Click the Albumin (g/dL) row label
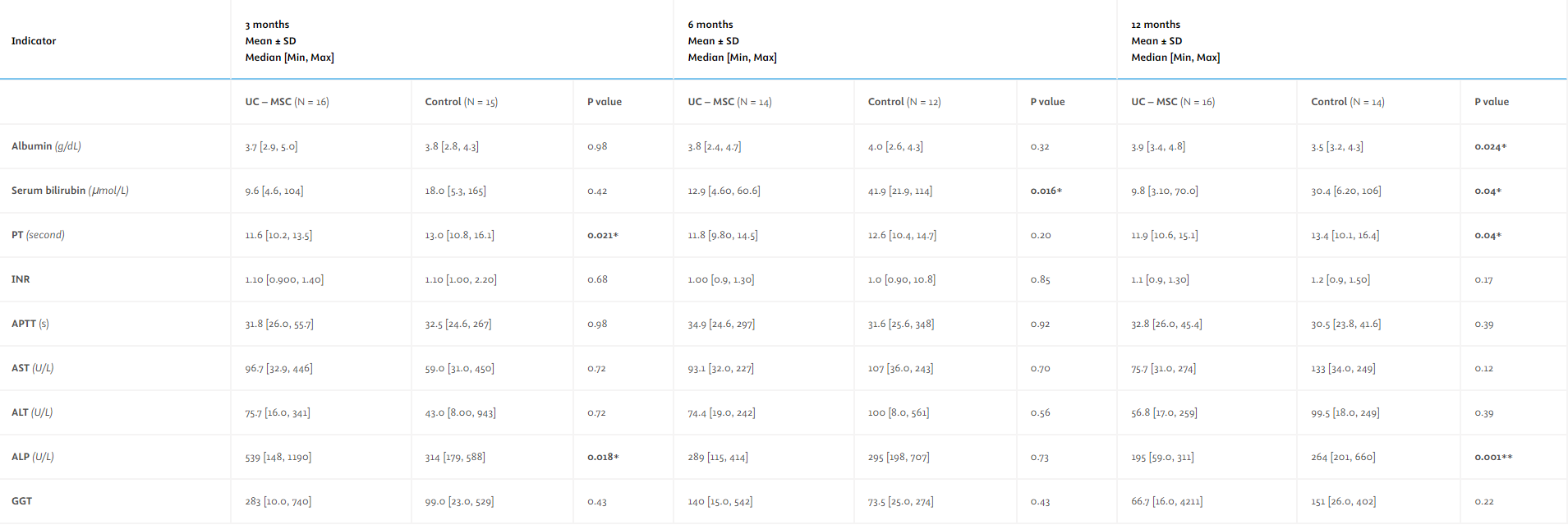 46,146
